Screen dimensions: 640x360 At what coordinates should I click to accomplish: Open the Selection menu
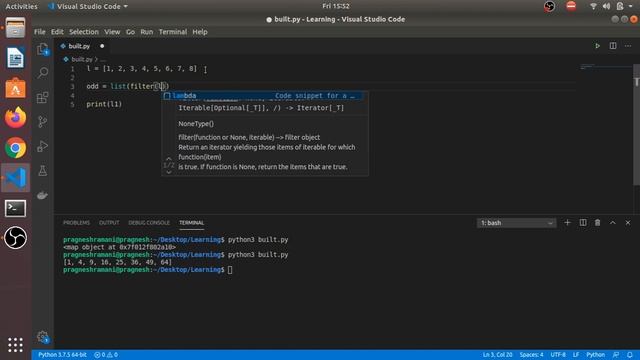point(84,32)
